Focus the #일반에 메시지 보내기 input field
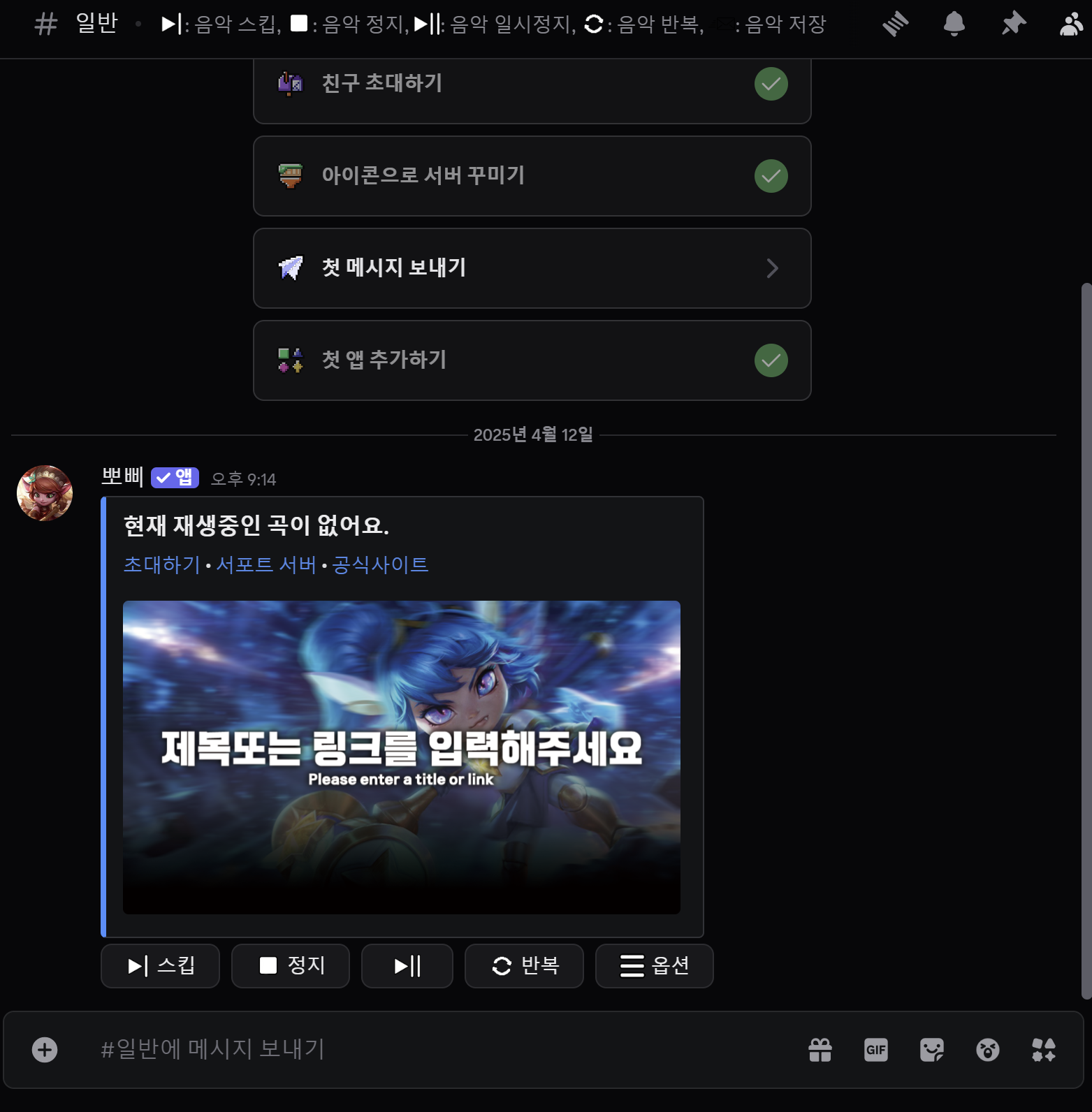Viewport: 1092px width, 1112px height. (447, 1049)
